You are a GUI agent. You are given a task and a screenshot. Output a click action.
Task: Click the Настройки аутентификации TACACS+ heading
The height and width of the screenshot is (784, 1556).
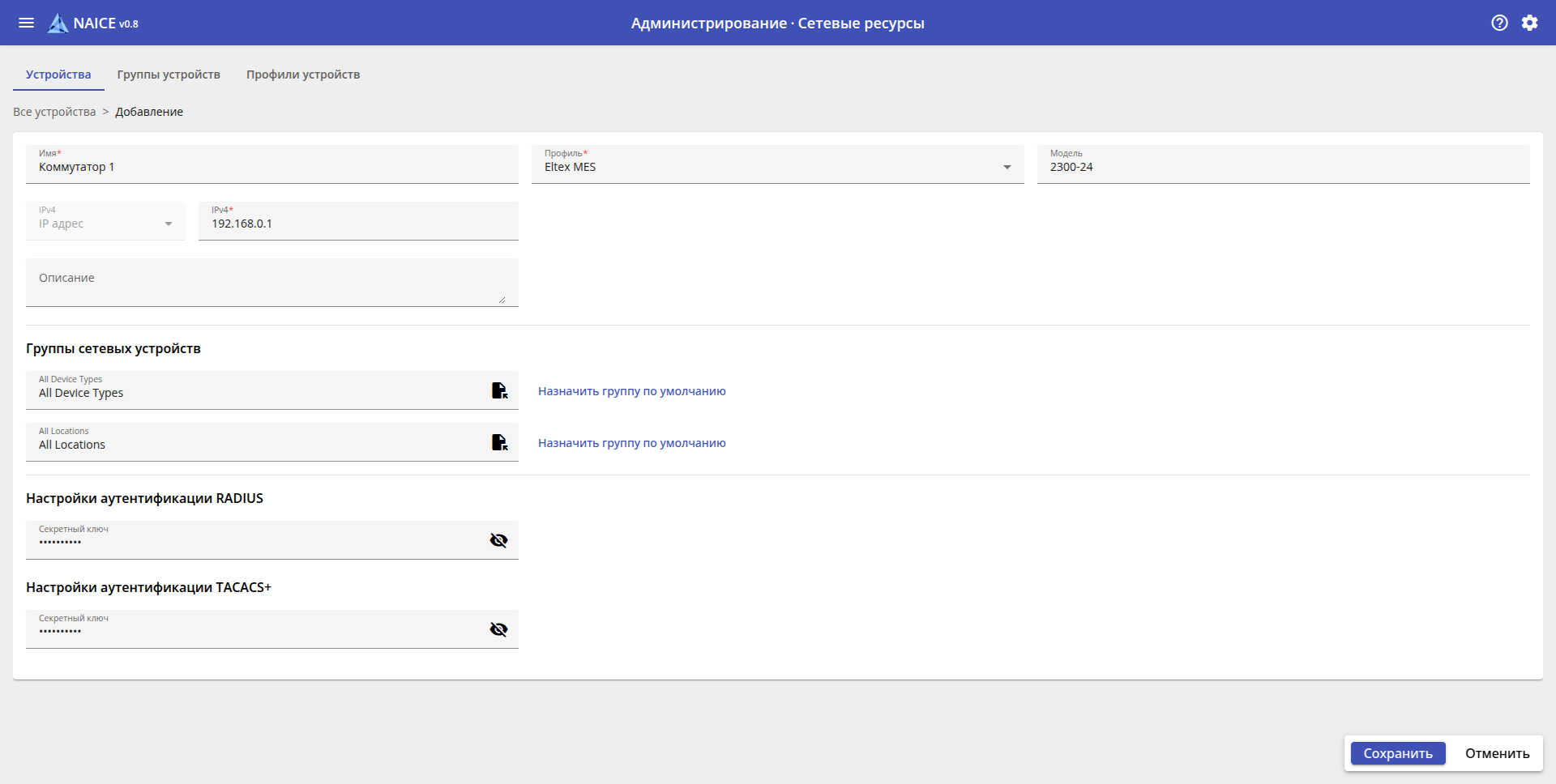click(148, 587)
